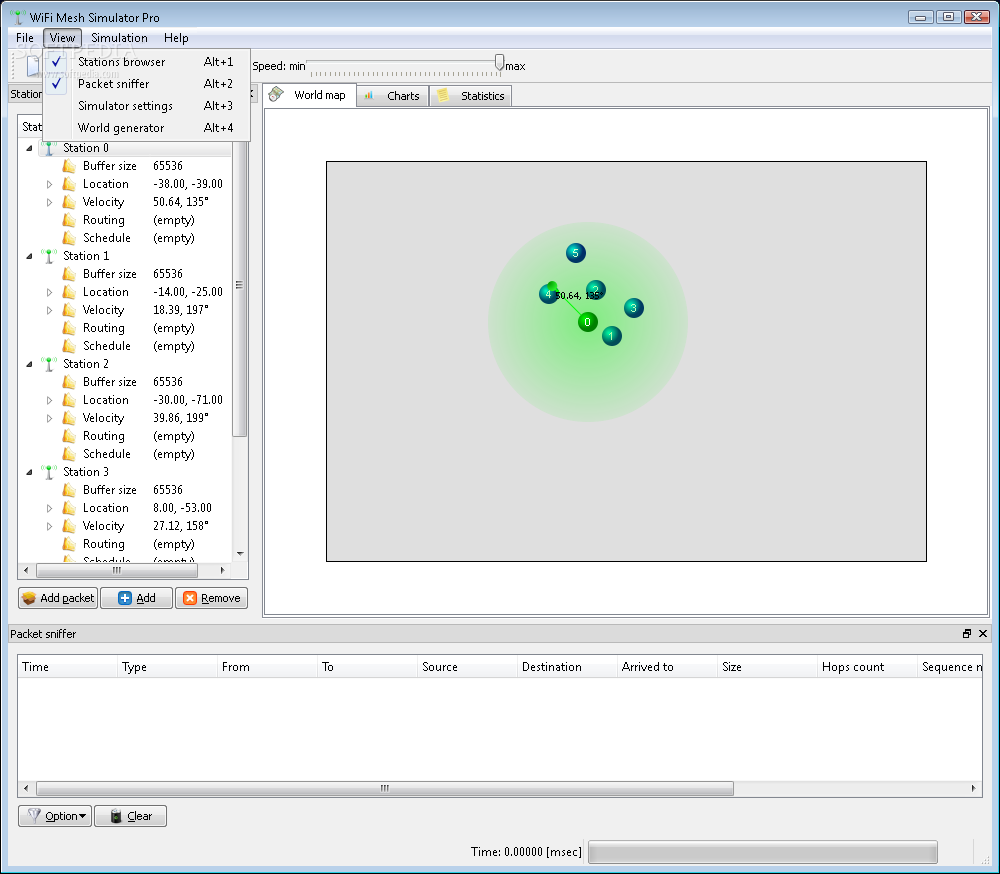Click the simulation time progress bar

tap(763, 852)
